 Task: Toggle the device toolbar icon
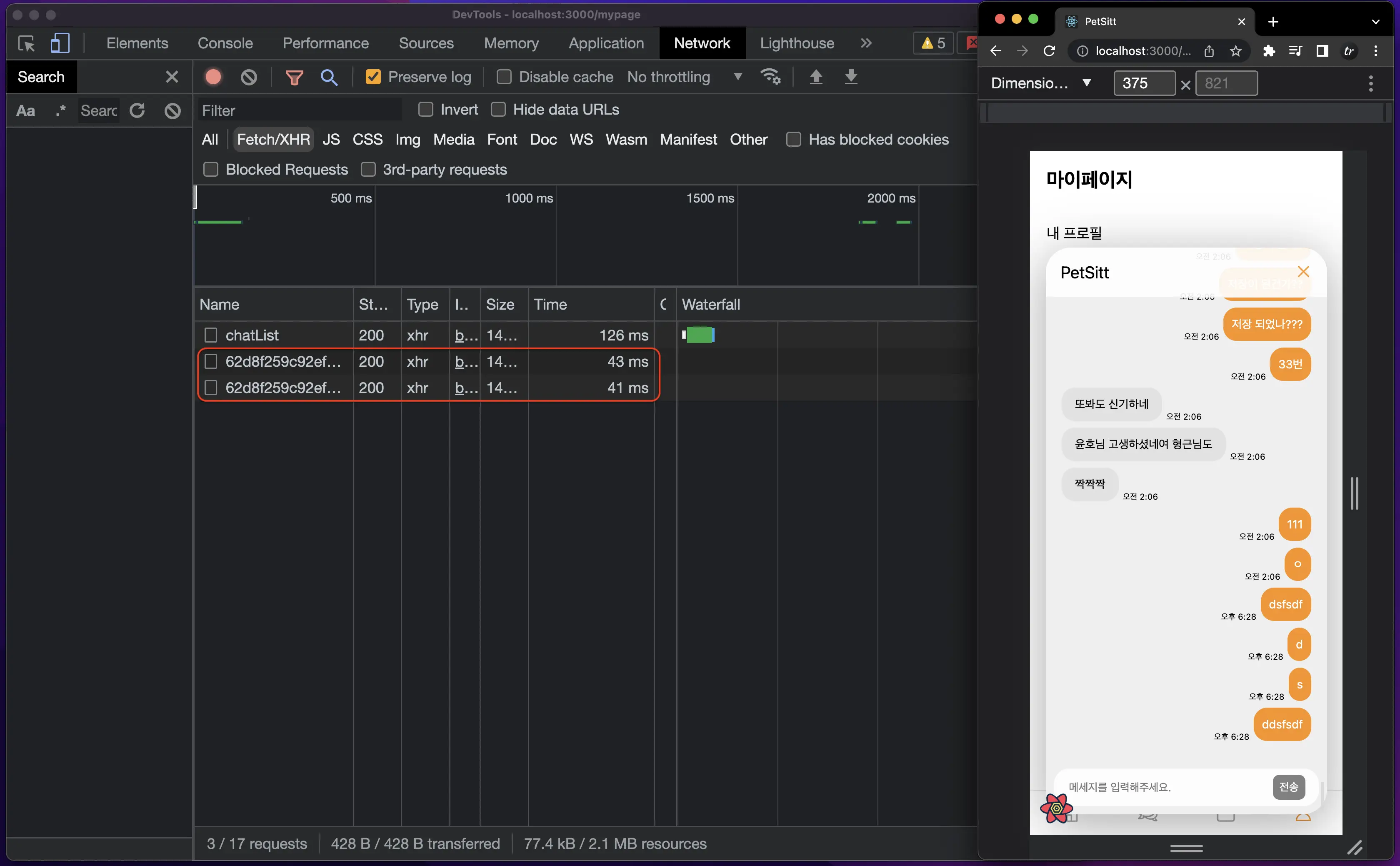coord(60,43)
